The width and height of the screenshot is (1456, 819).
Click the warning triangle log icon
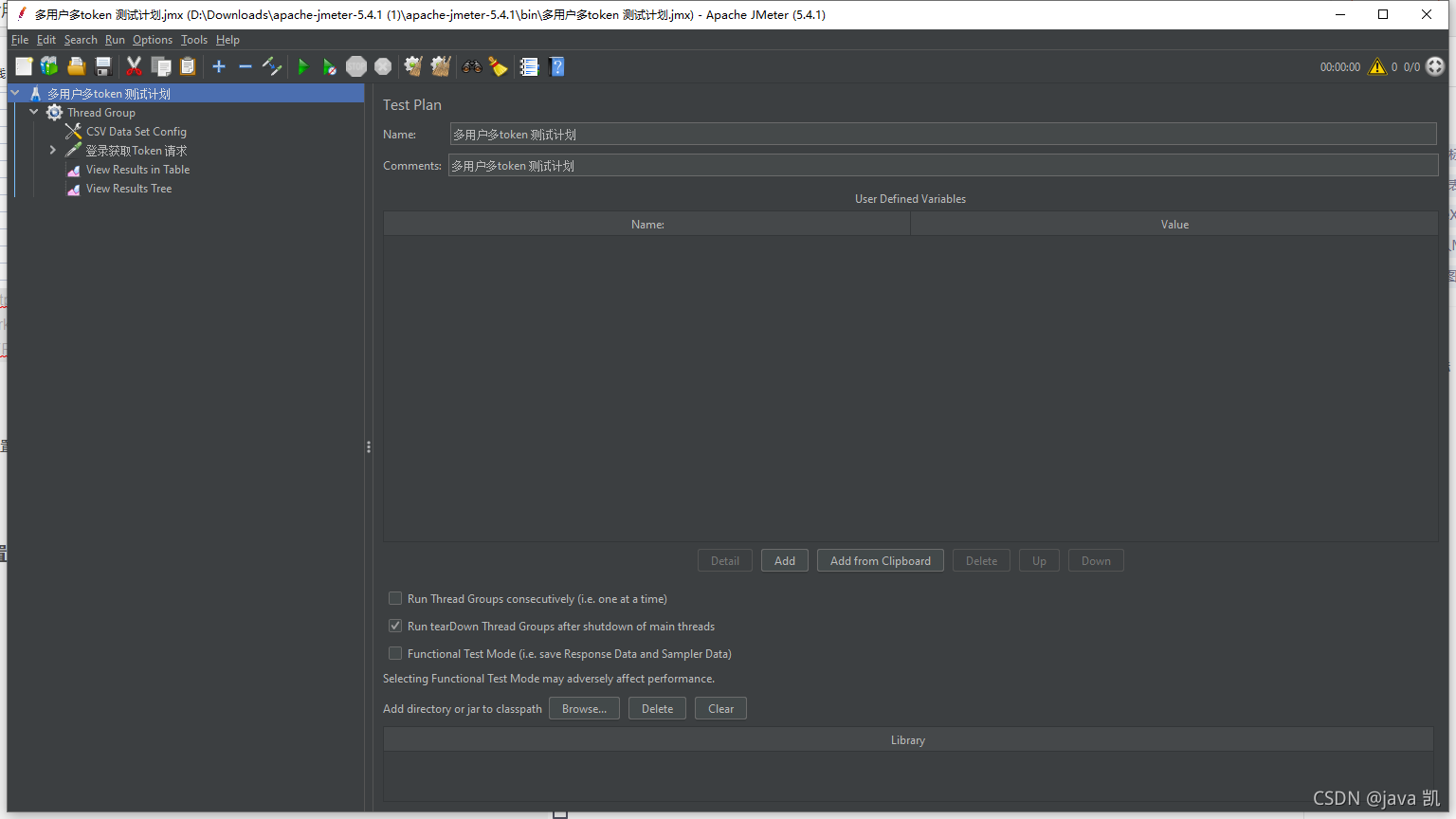point(1377,66)
